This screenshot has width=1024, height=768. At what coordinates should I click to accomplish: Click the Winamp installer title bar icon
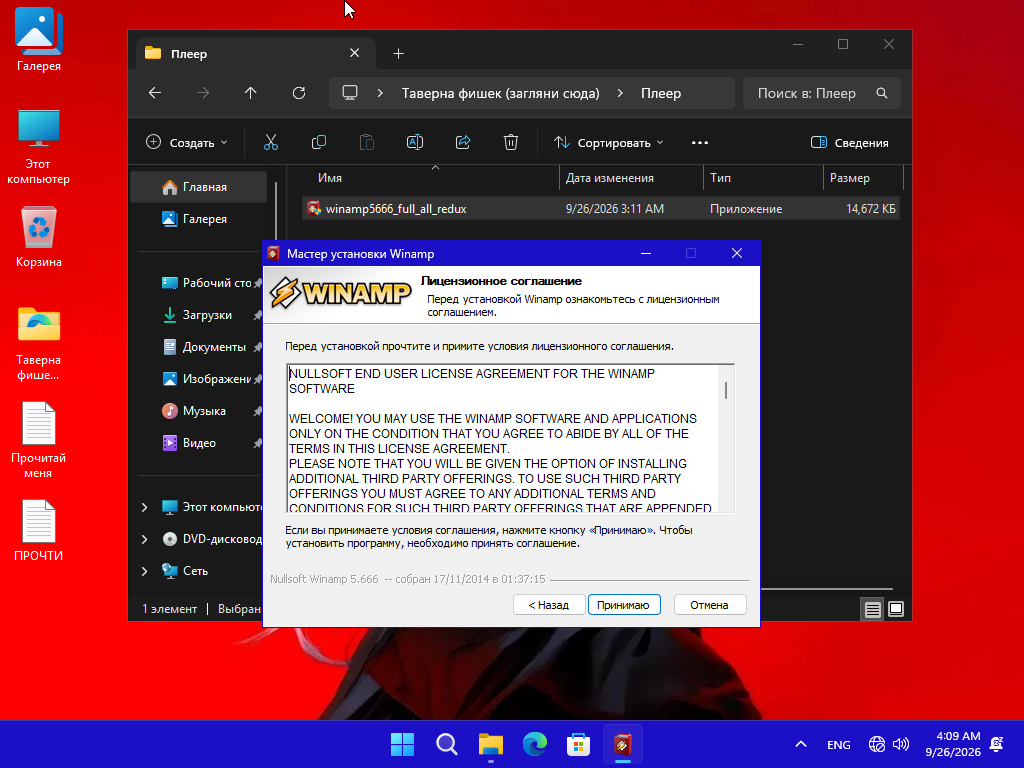pyautogui.click(x=274, y=253)
